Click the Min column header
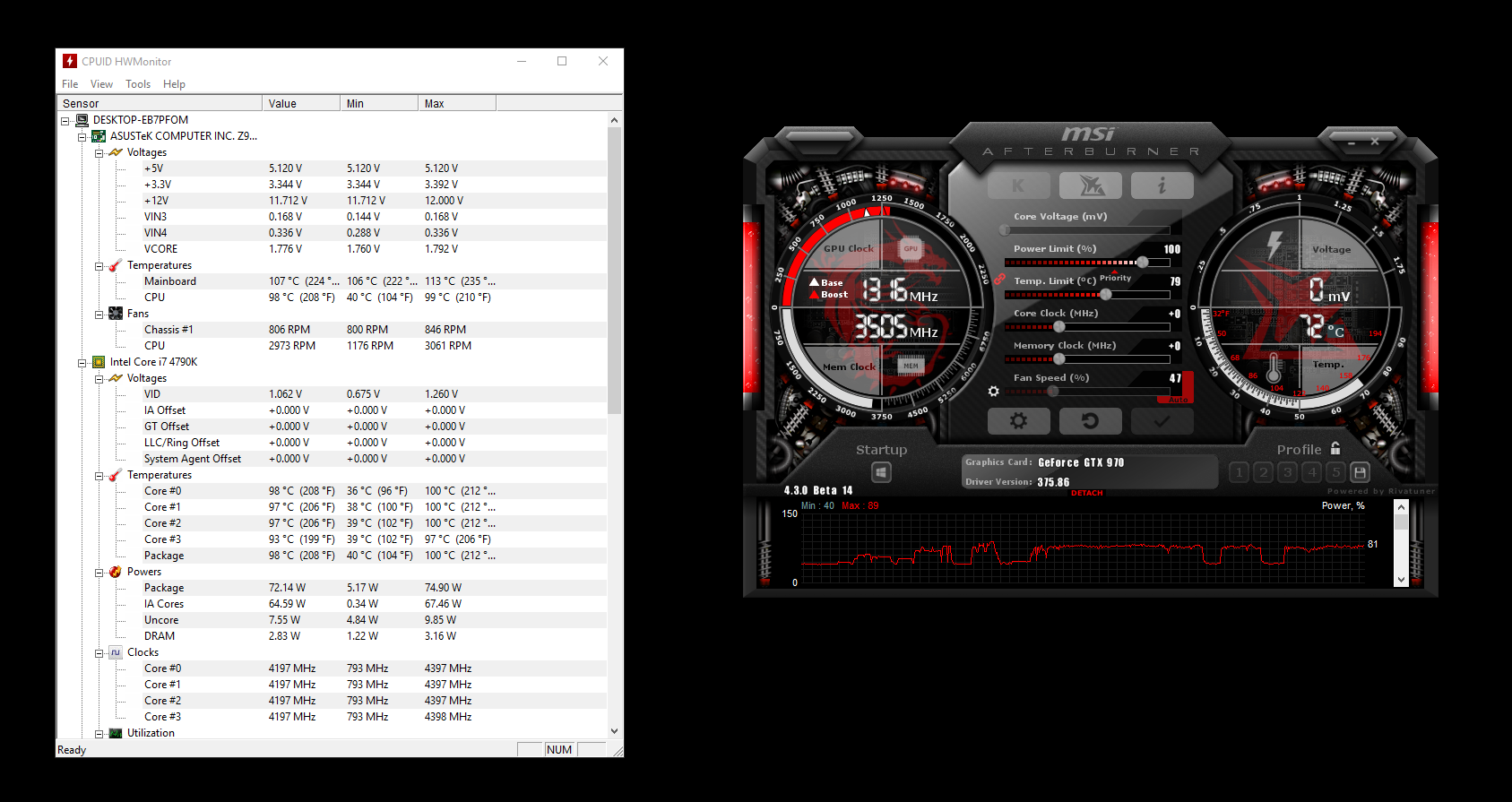Screen dimensions: 1512x802 379,103
